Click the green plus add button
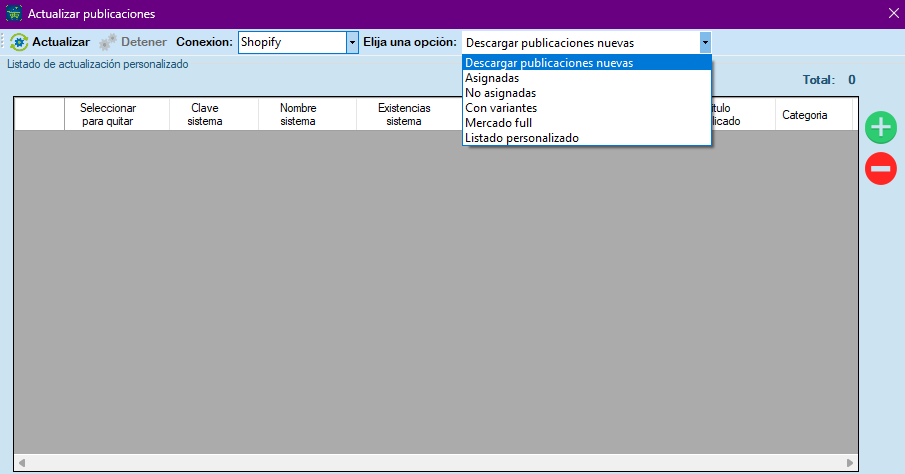Screen dimensions: 905x474 click(x=881, y=127)
